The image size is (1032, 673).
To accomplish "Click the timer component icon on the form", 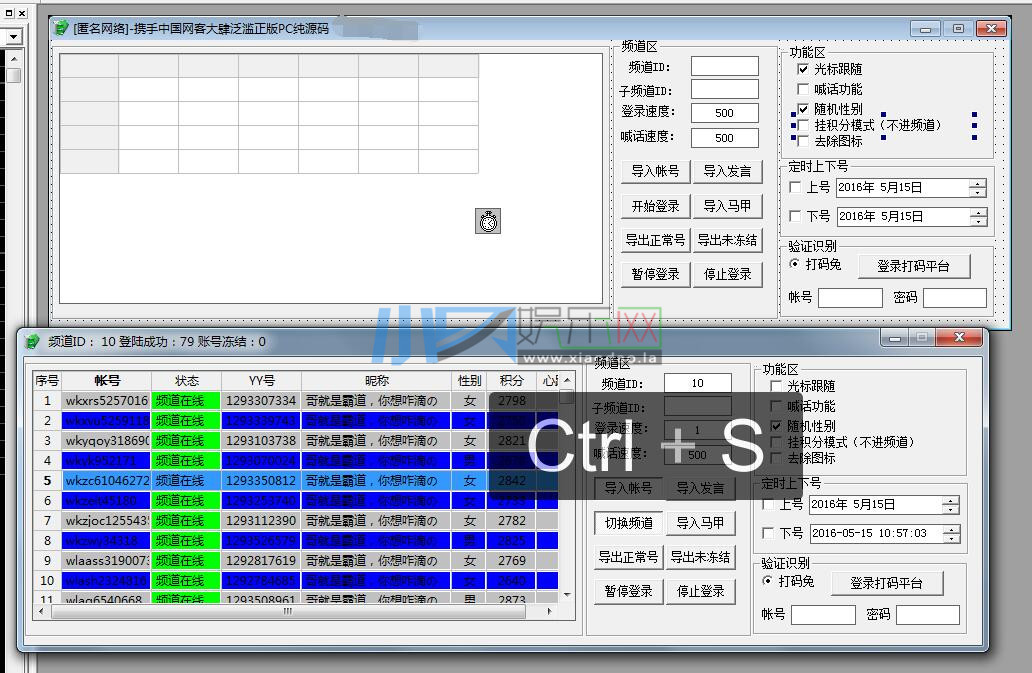I will (488, 221).
